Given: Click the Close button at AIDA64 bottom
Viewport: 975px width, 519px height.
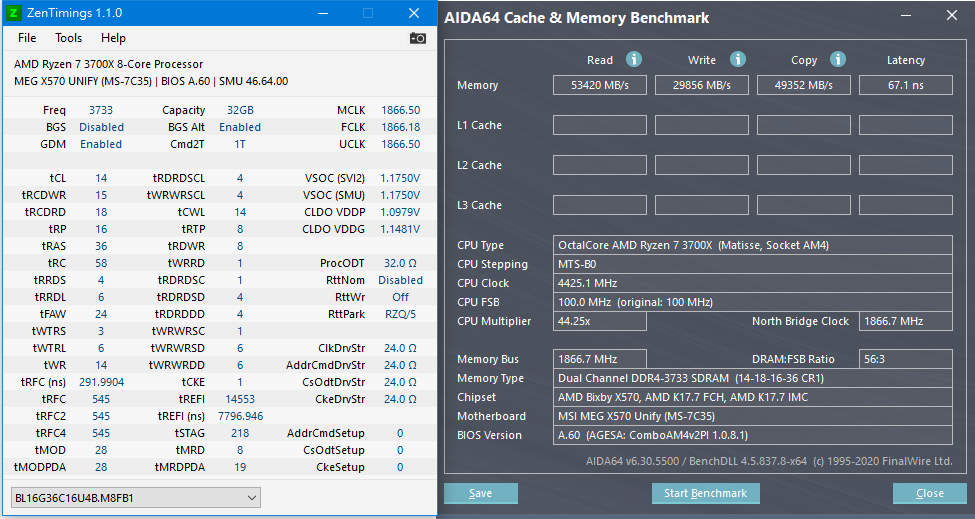Looking at the screenshot, I should tap(930, 493).
